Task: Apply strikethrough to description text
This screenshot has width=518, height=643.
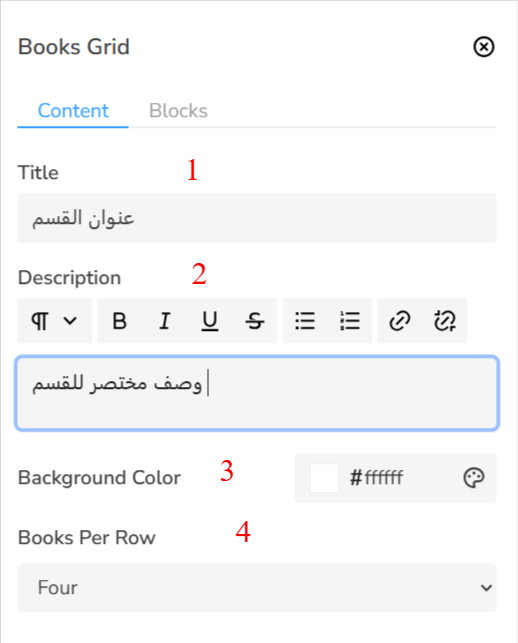Action: pyautogui.click(x=255, y=321)
